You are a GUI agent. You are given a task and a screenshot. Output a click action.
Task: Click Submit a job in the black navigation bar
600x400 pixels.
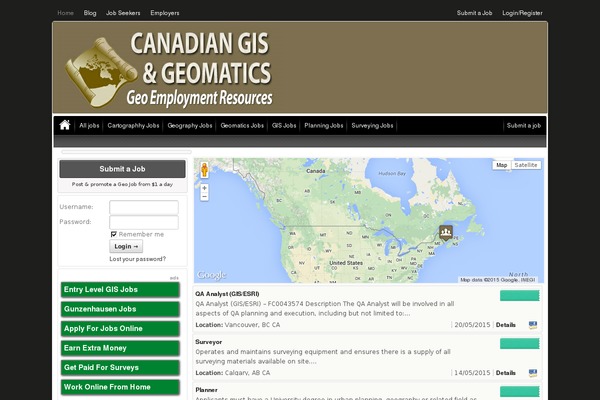(x=523, y=126)
